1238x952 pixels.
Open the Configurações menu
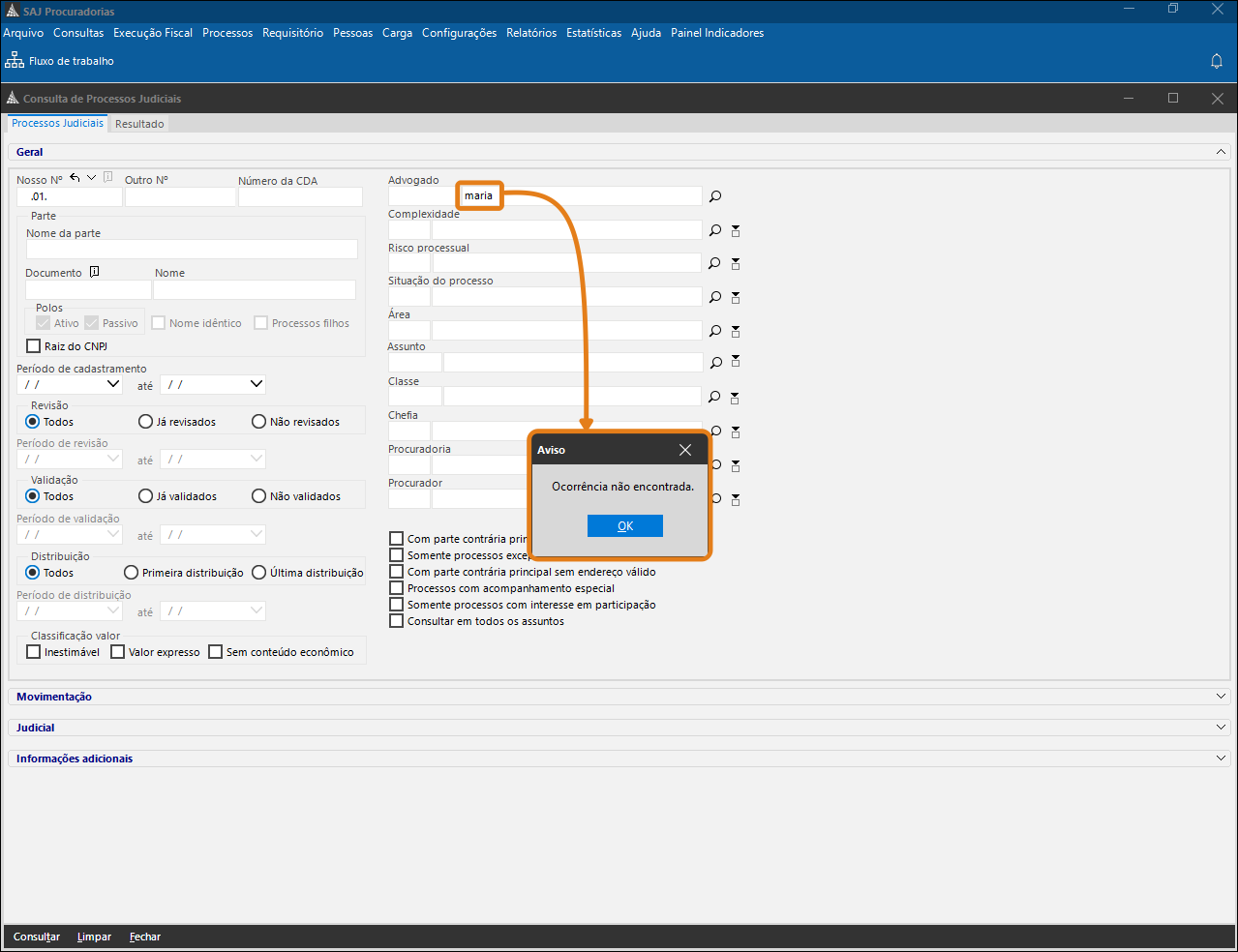[x=459, y=33]
